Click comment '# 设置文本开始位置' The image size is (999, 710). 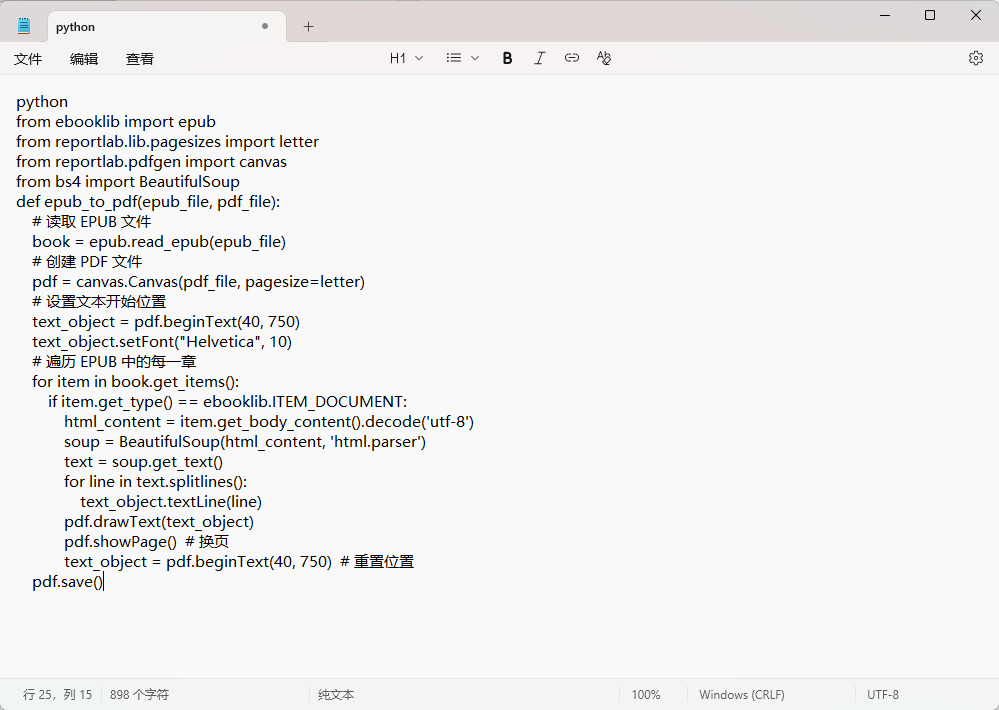tap(99, 301)
